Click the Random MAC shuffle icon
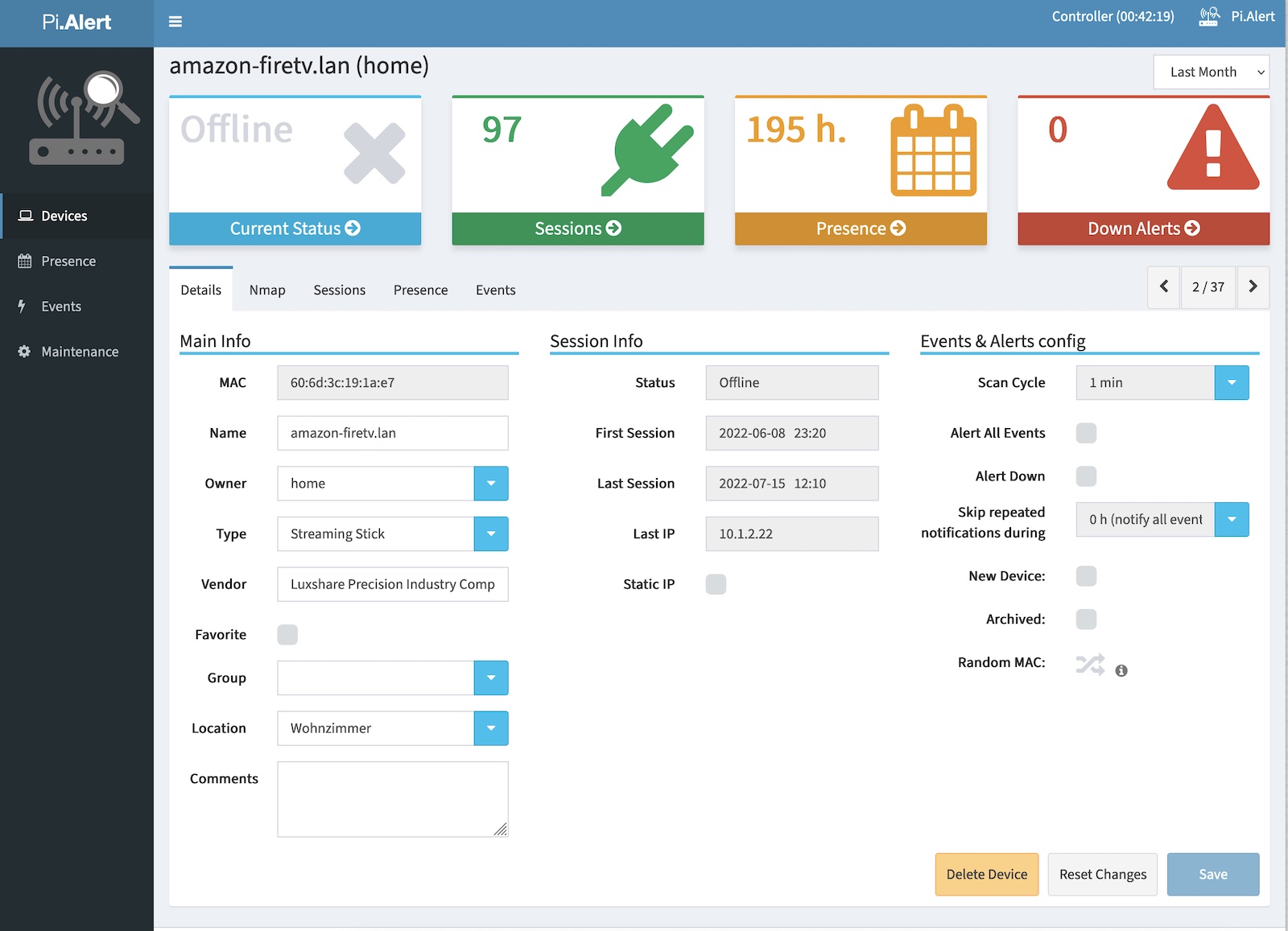 pyautogui.click(x=1090, y=665)
